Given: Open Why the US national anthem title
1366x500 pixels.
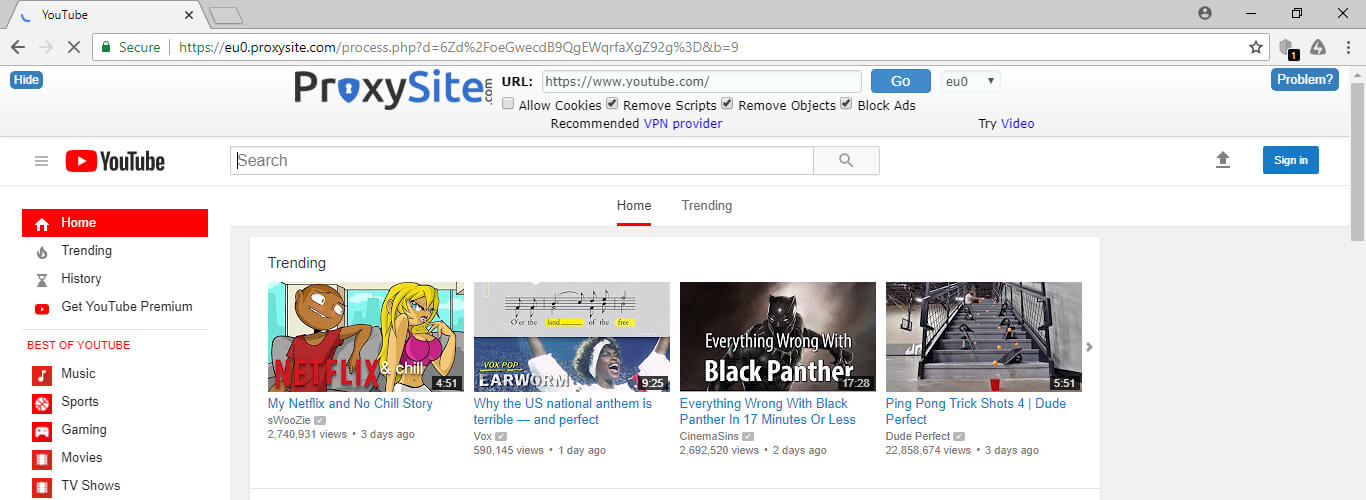Looking at the screenshot, I should tap(563, 411).
